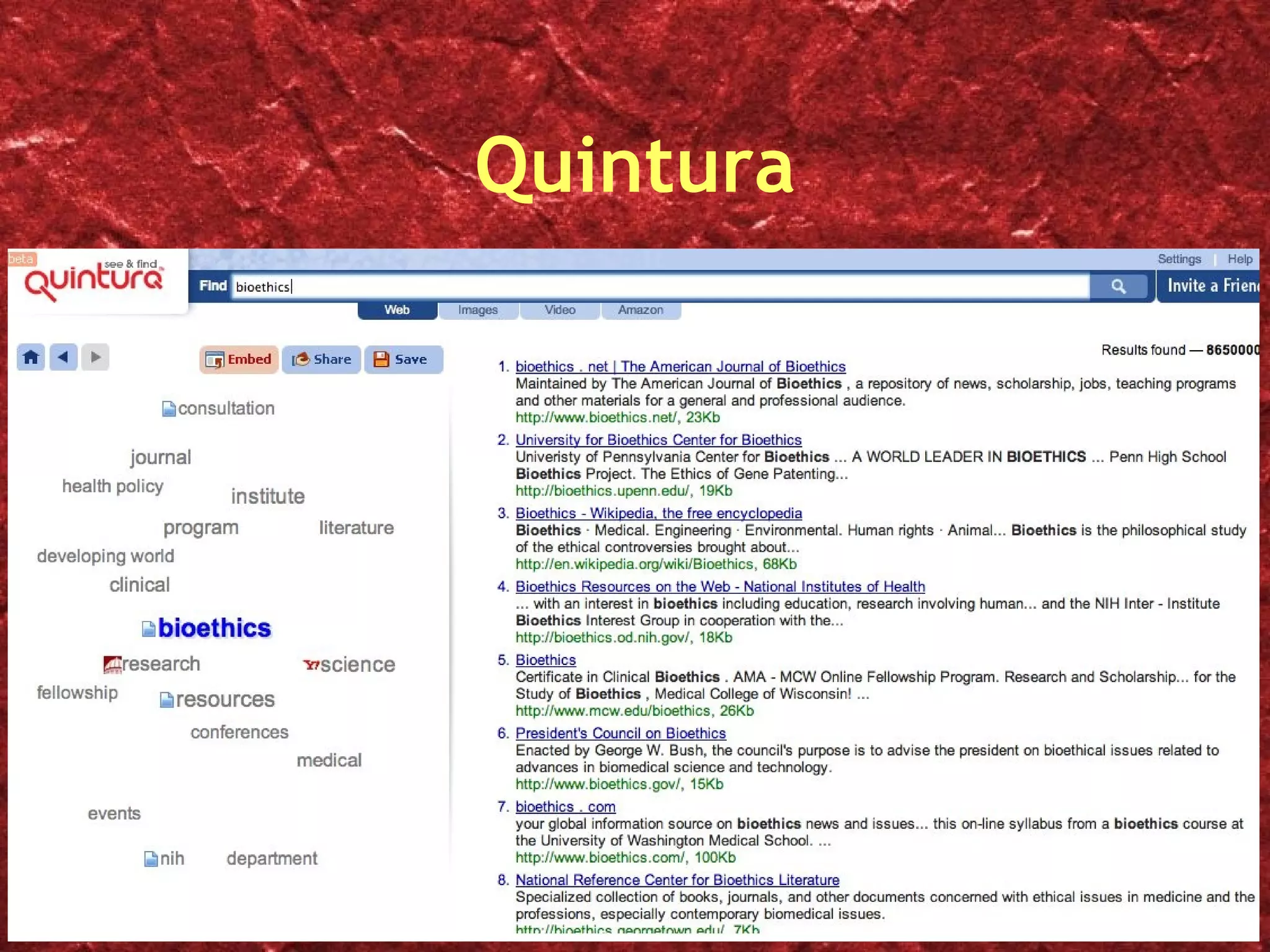The image size is (1270, 952).
Task: Open the Embed option
Action: click(239, 359)
